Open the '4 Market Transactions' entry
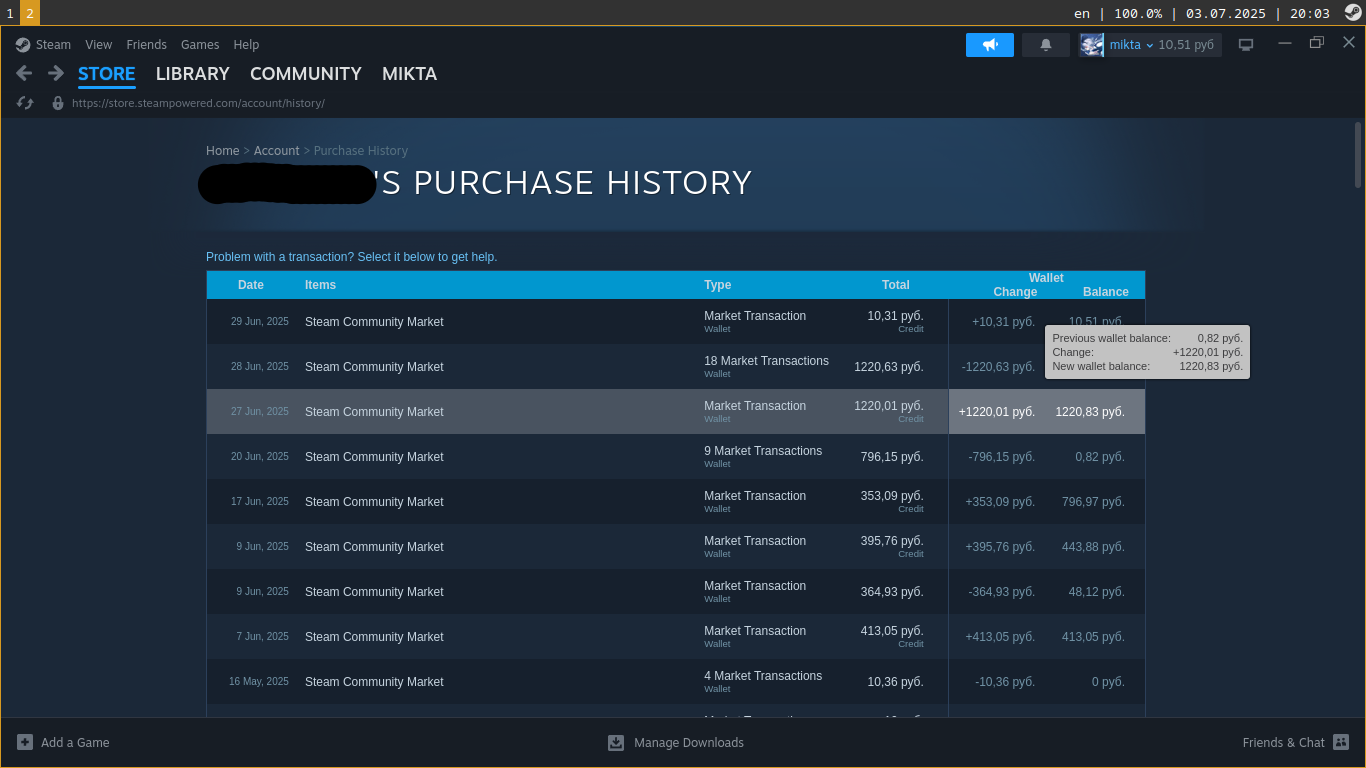The height and width of the screenshot is (768, 1366). click(x=763, y=676)
